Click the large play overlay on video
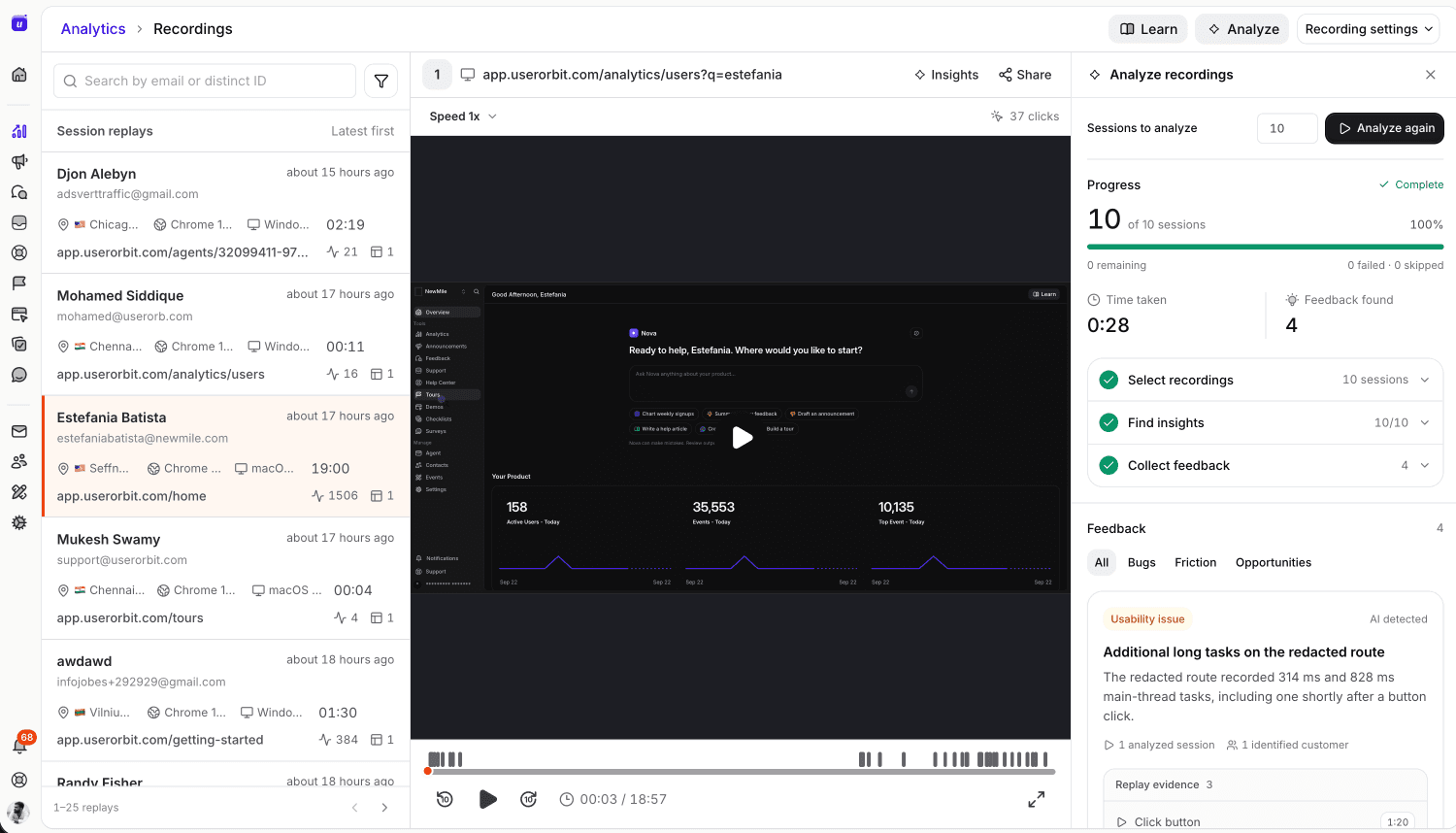 click(743, 438)
